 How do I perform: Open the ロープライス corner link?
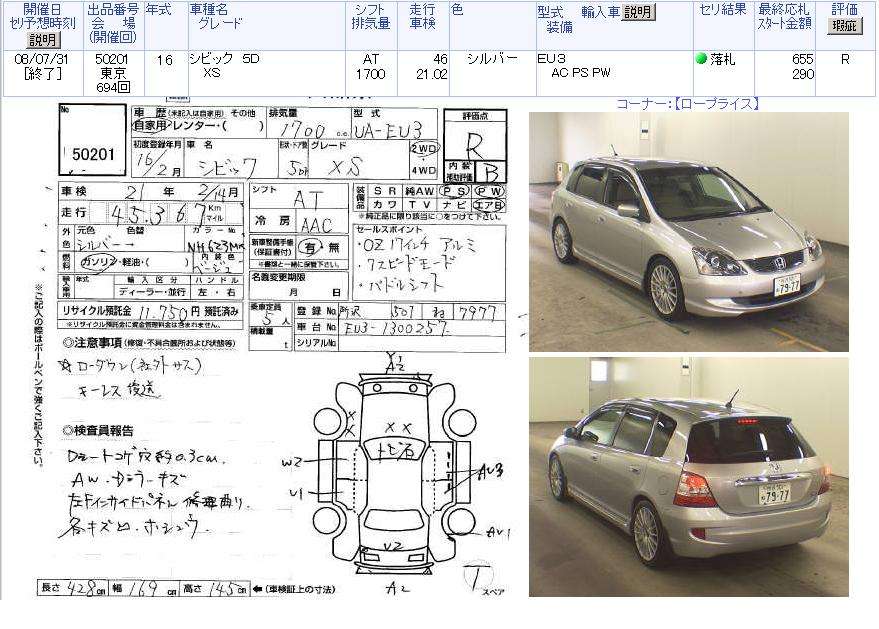(717, 104)
